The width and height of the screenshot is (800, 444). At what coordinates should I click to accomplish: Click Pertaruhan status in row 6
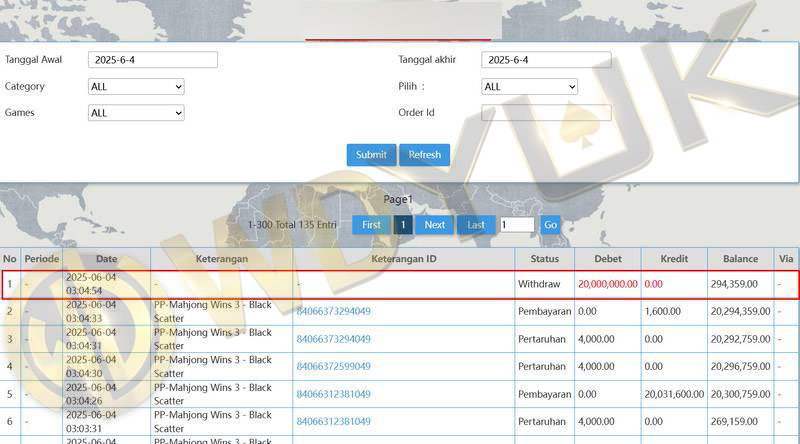542,422
